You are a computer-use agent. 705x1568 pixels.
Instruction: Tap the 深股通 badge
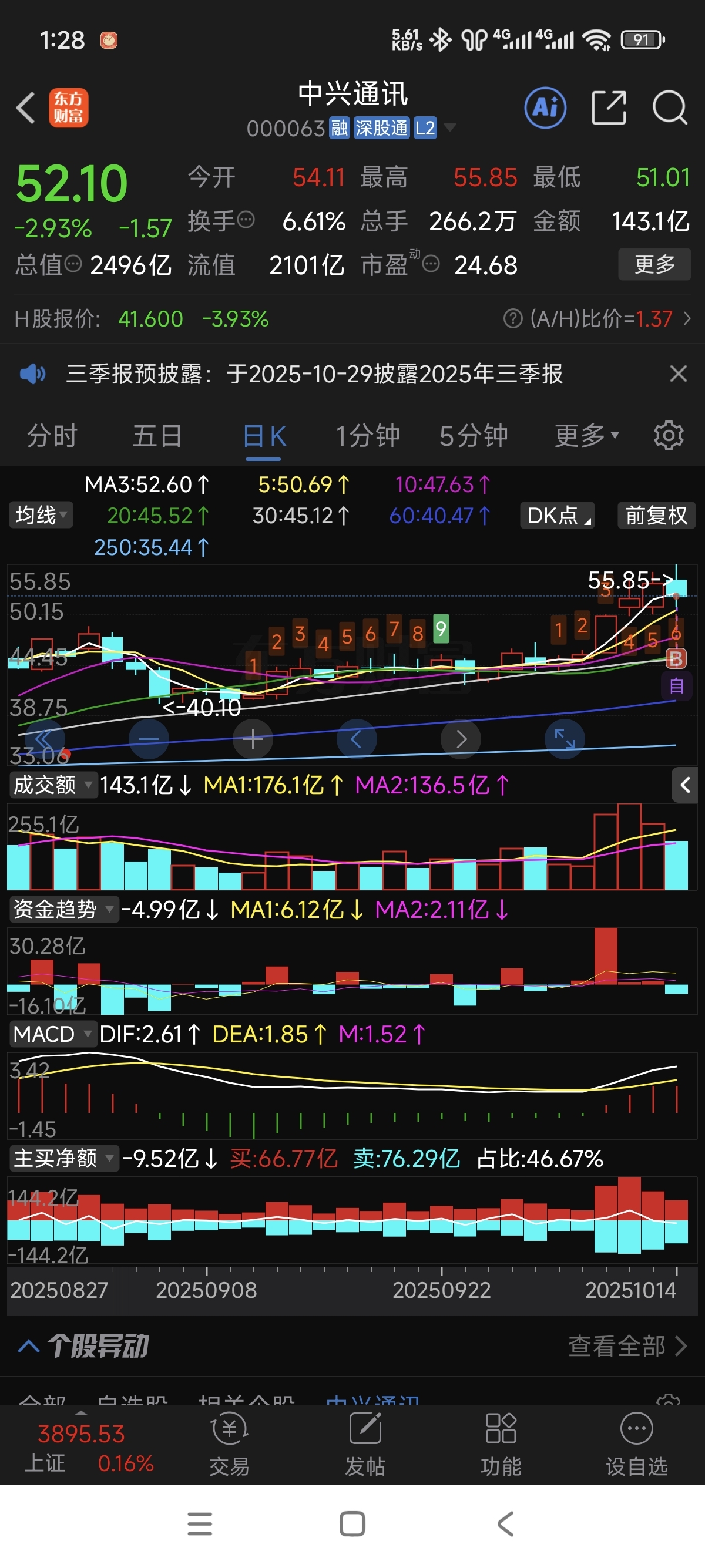(382, 128)
